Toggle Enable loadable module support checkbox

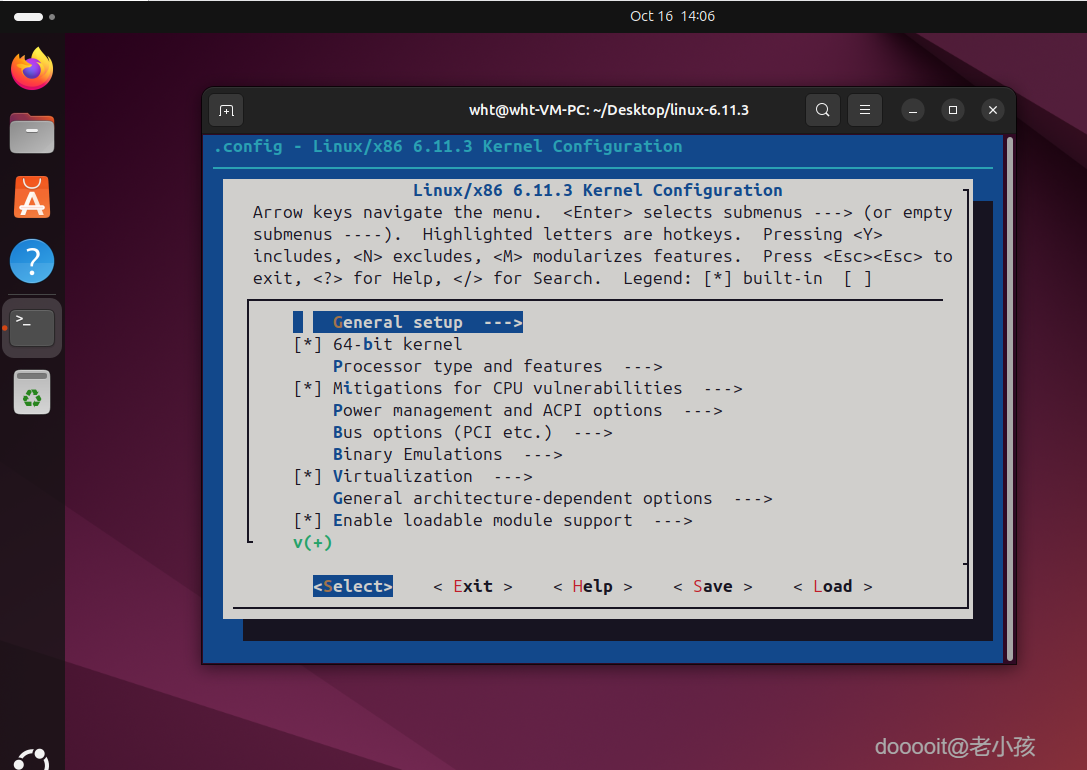(308, 520)
